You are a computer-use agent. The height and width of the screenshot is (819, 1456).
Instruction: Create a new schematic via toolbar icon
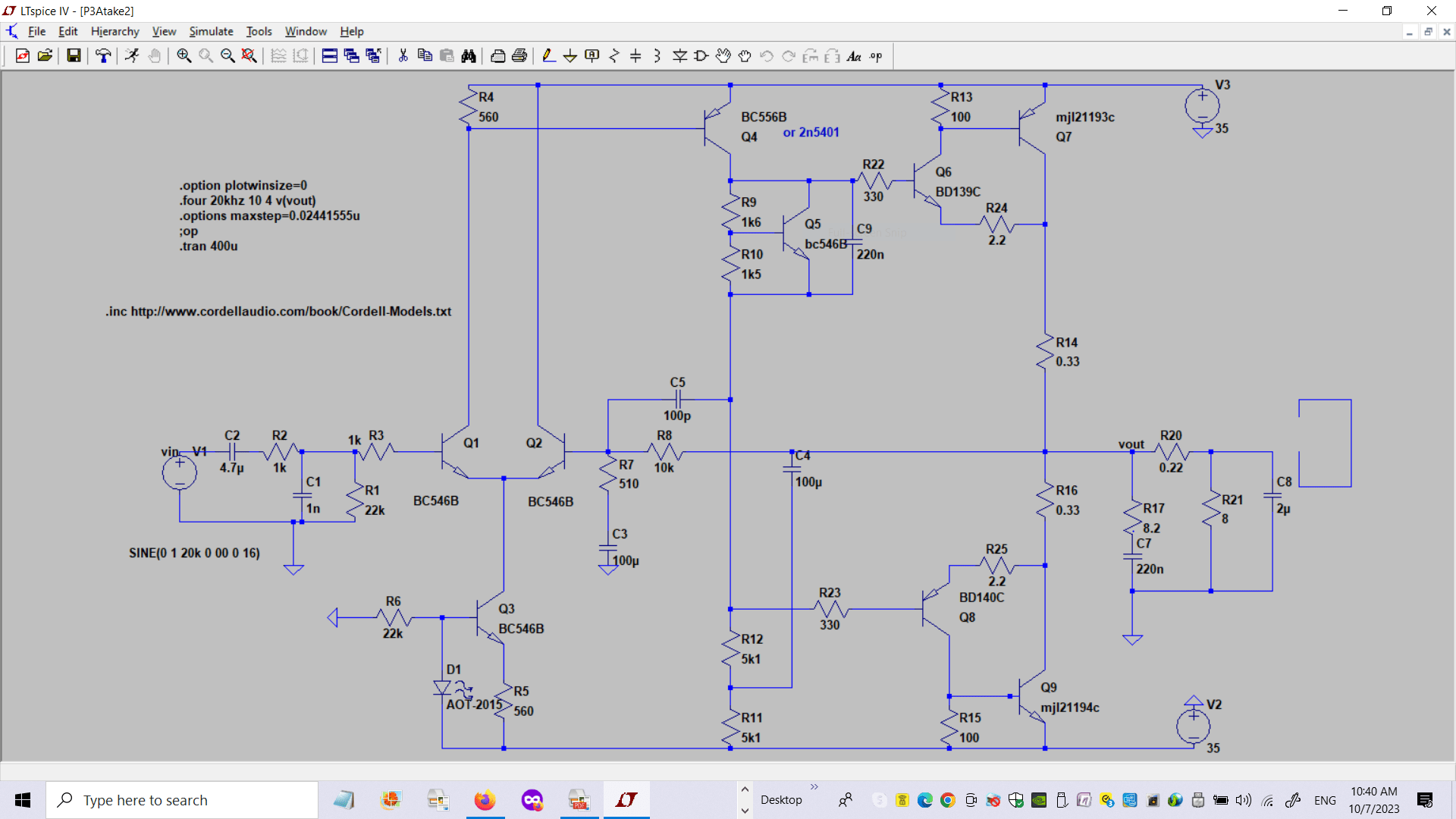pos(23,56)
